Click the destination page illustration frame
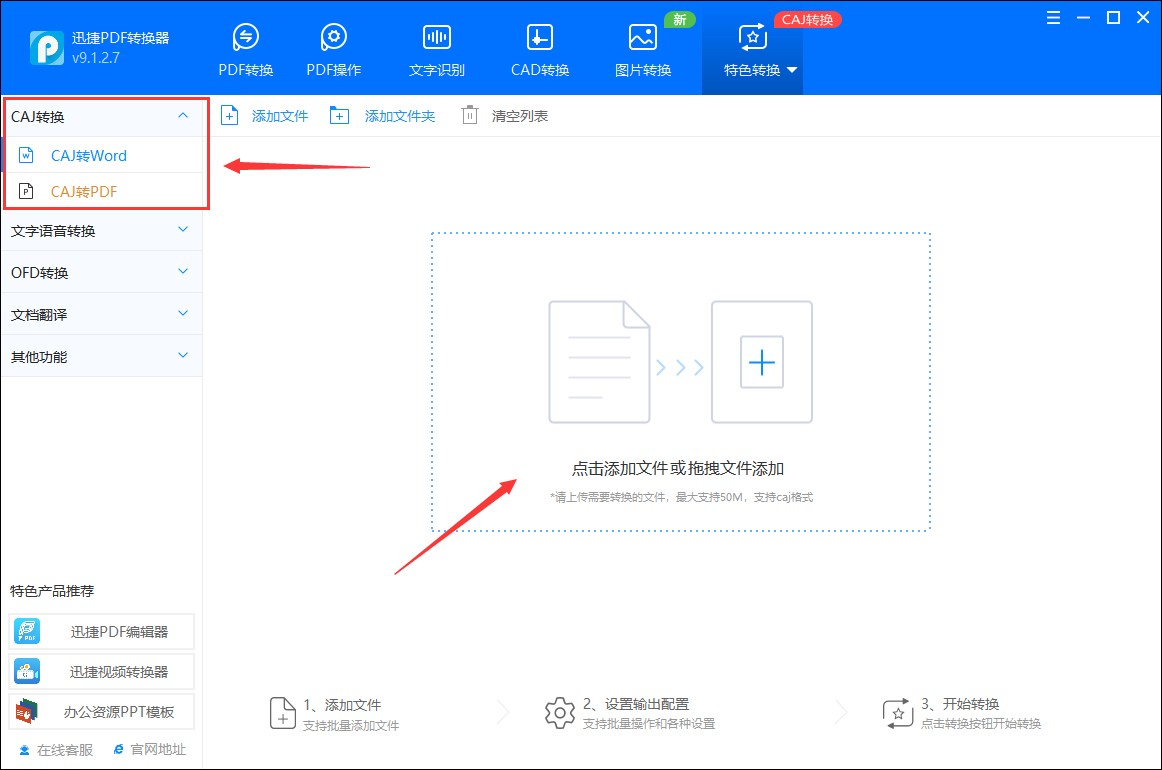1162x770 pixels. pyautogui.click(x=762, y=362)
